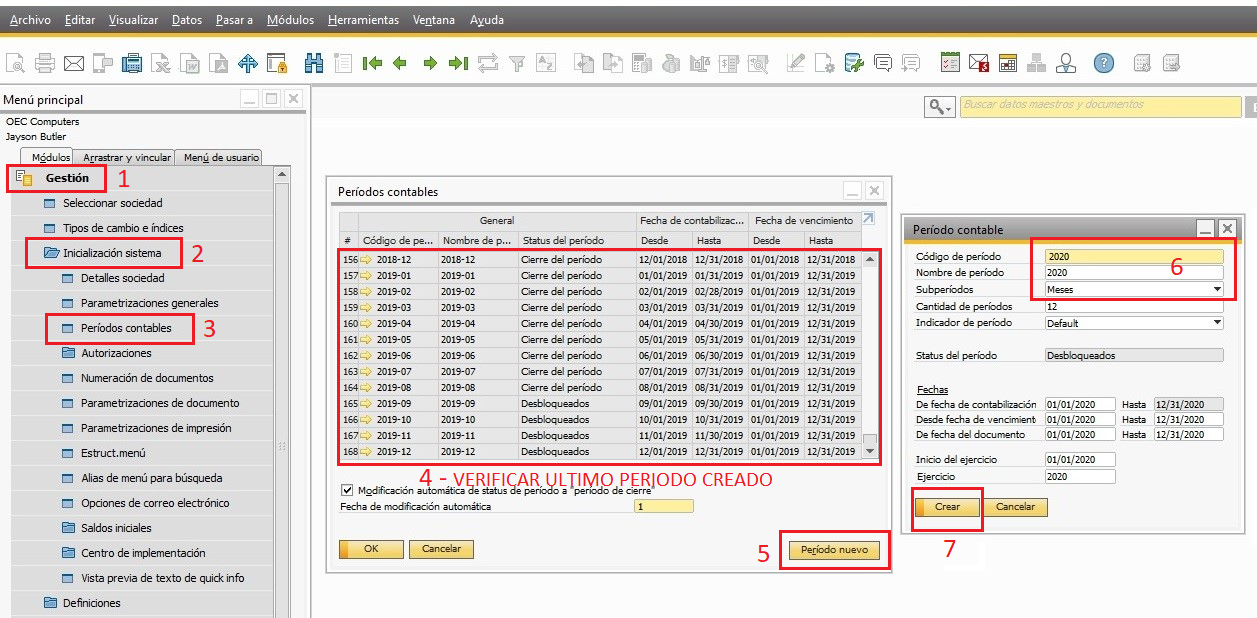
Task: Click the Crear button
Action: coord(947,507)
